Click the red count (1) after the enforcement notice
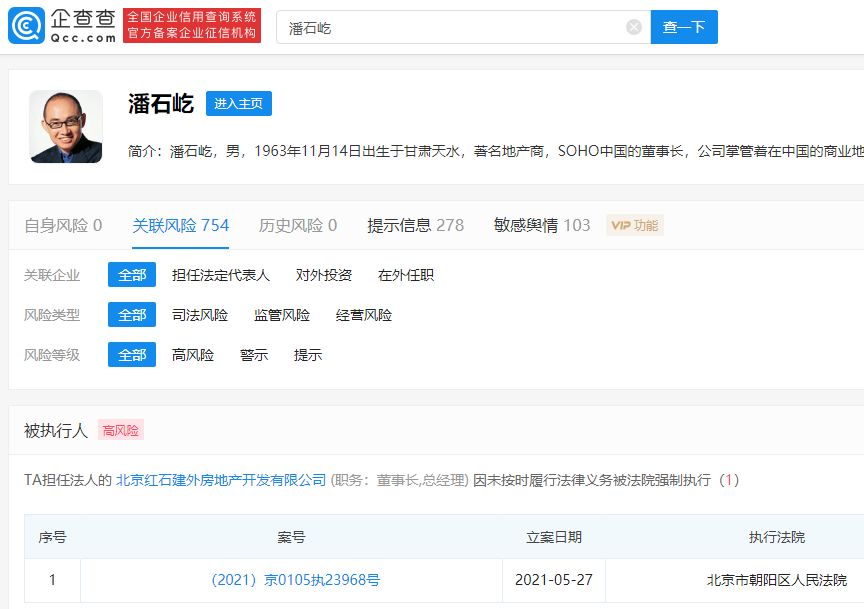 (x=728, y=480)
